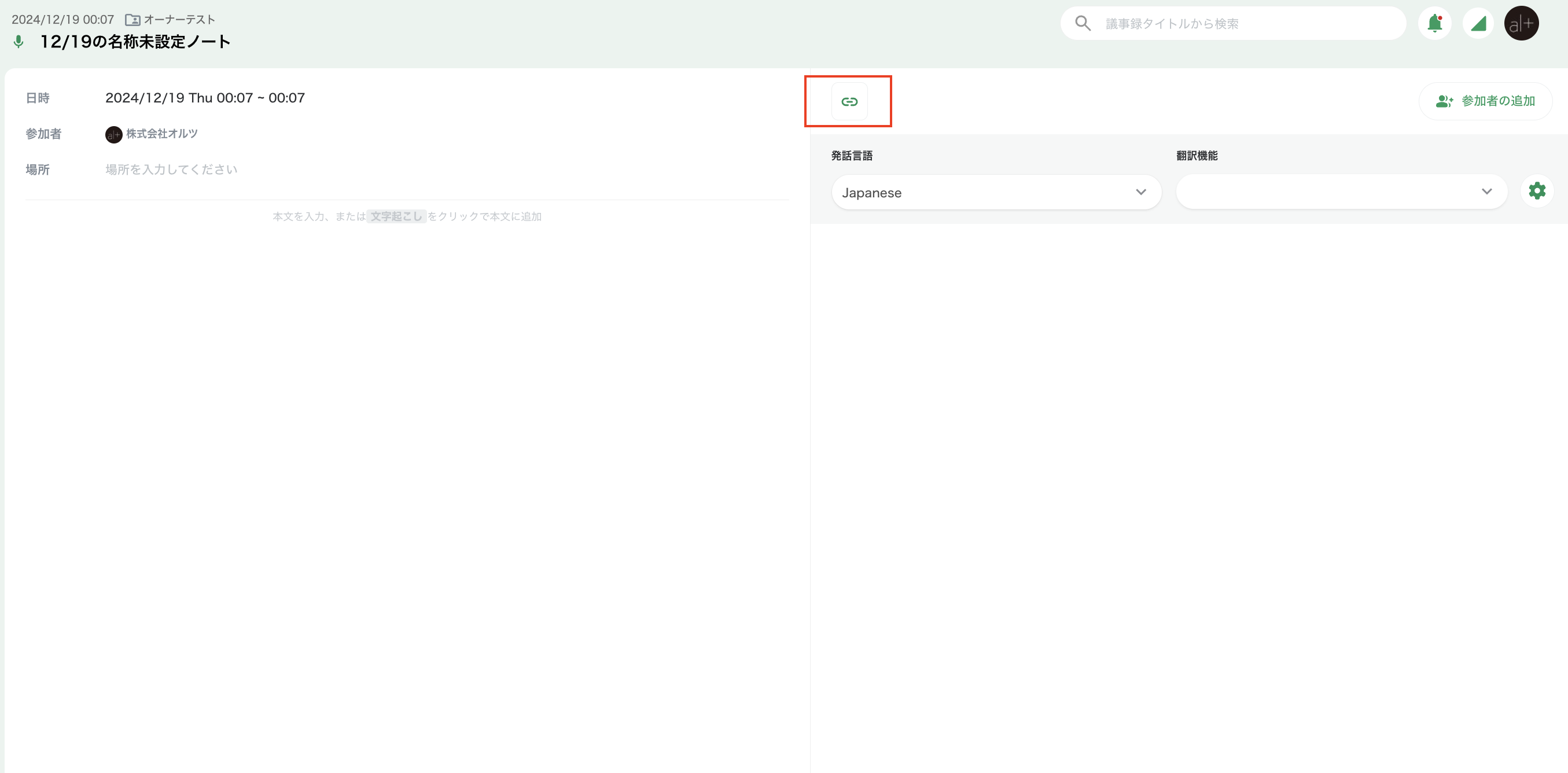
Task: Click the 日時 label
Action: pyautogui.click(x=38, y=98)
